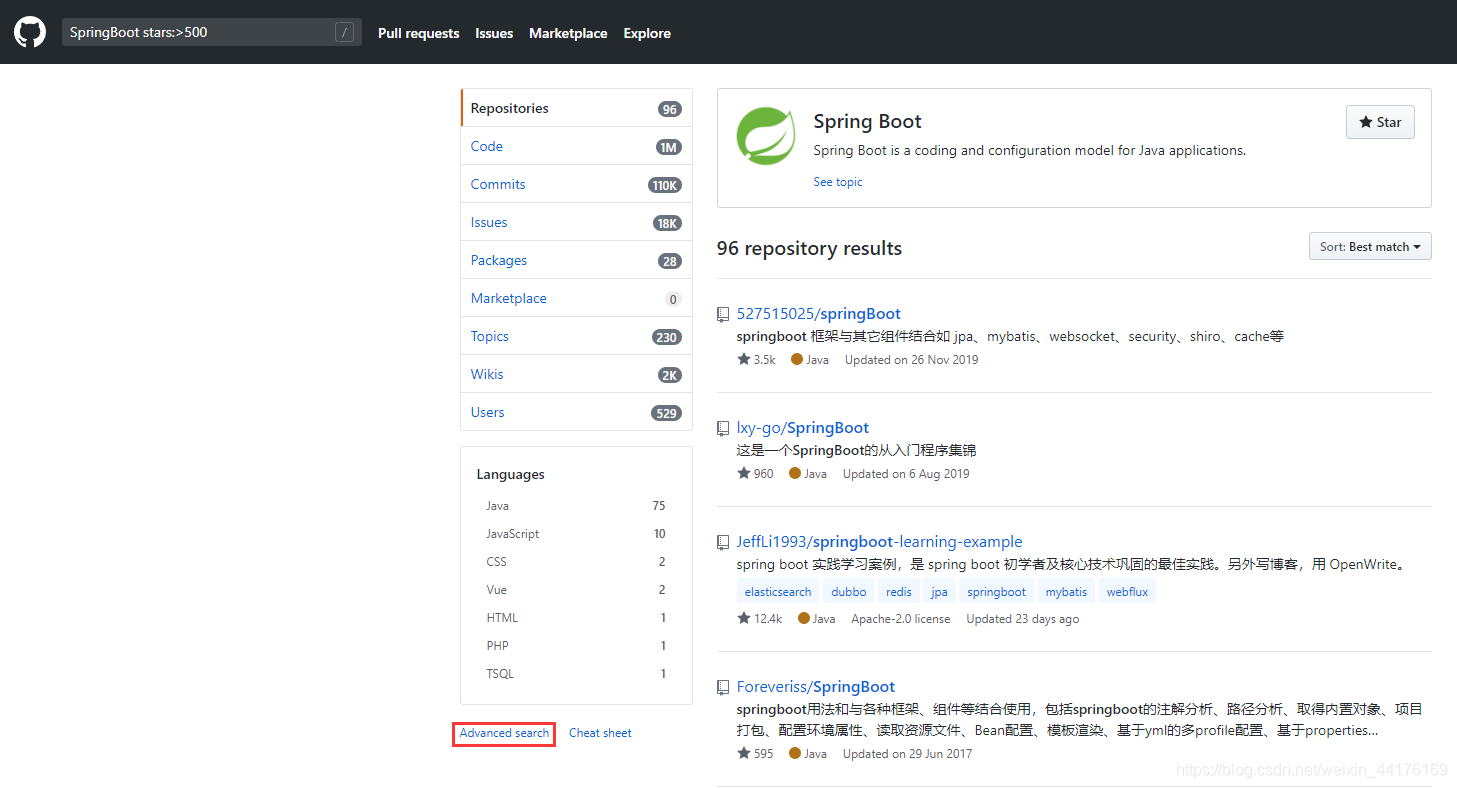
Task: Click the Spring Boot green leaf logo
Action: 766,136
